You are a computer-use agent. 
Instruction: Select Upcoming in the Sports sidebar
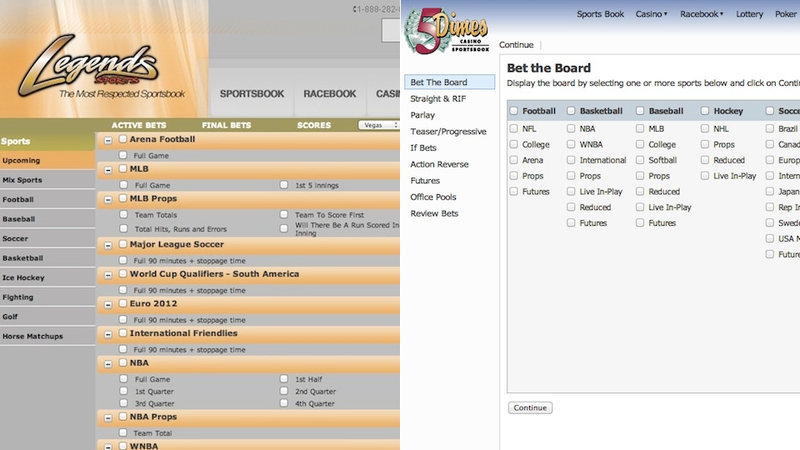coord(47,160)
